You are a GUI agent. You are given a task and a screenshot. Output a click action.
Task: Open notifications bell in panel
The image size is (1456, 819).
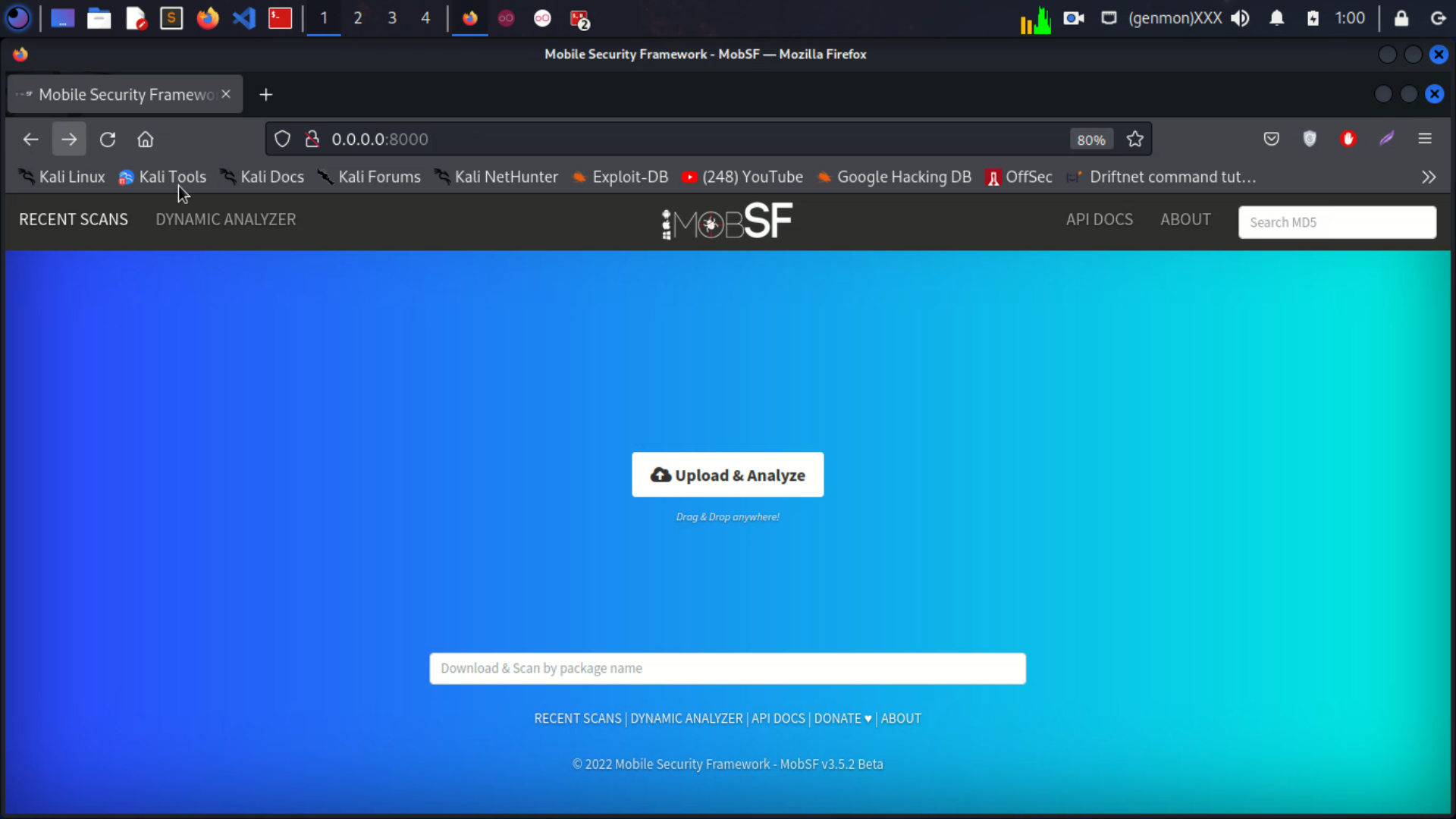1277,18
